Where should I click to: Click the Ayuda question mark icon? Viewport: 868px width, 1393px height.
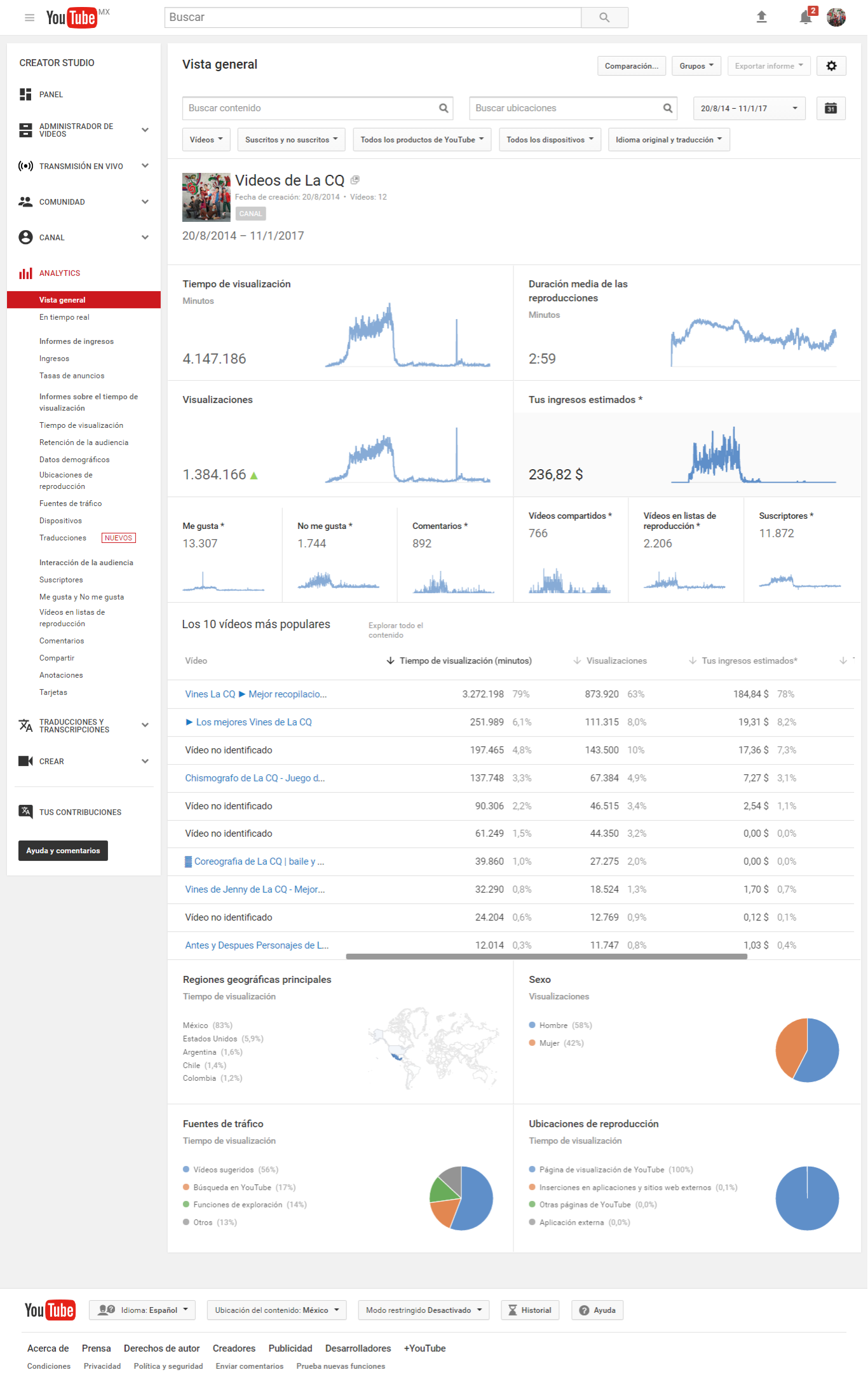[x=584, y=1310]
